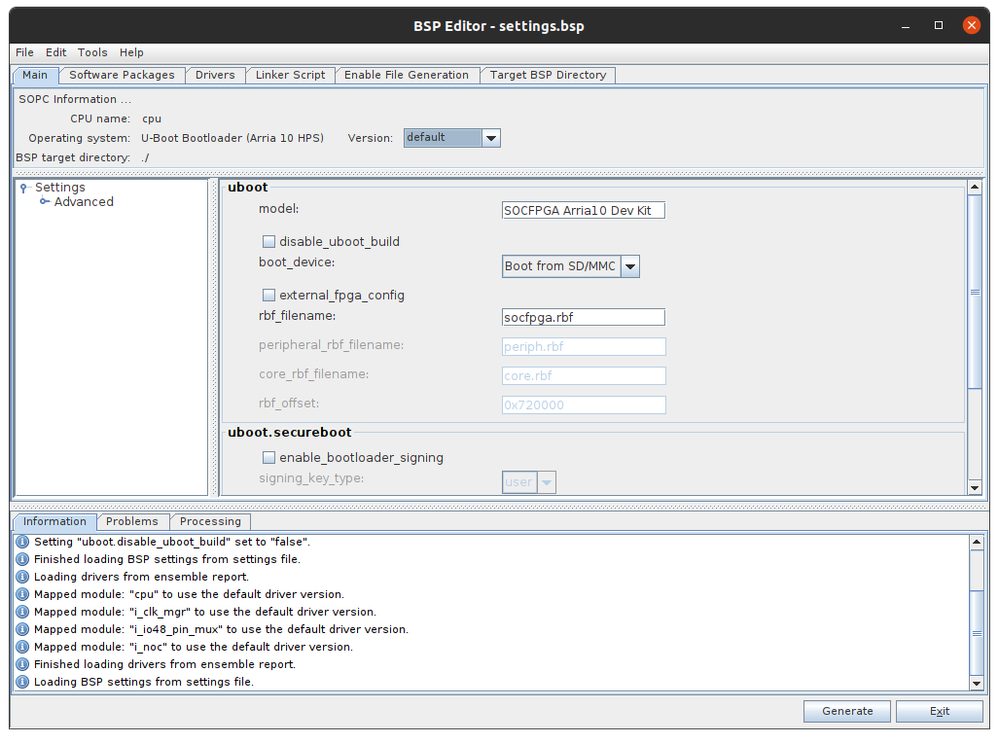Click the message log scrollbar thumb
This screenshot has width=999, height=738.
[976, 633]
